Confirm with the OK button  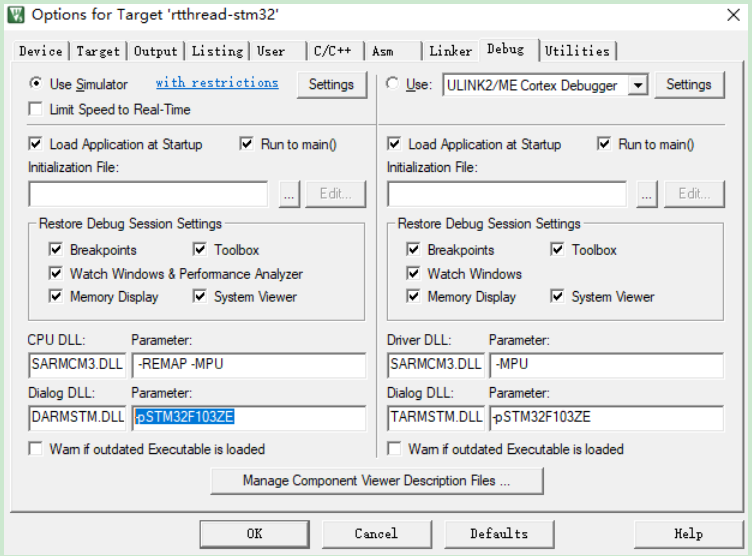(x=254, y=534)
